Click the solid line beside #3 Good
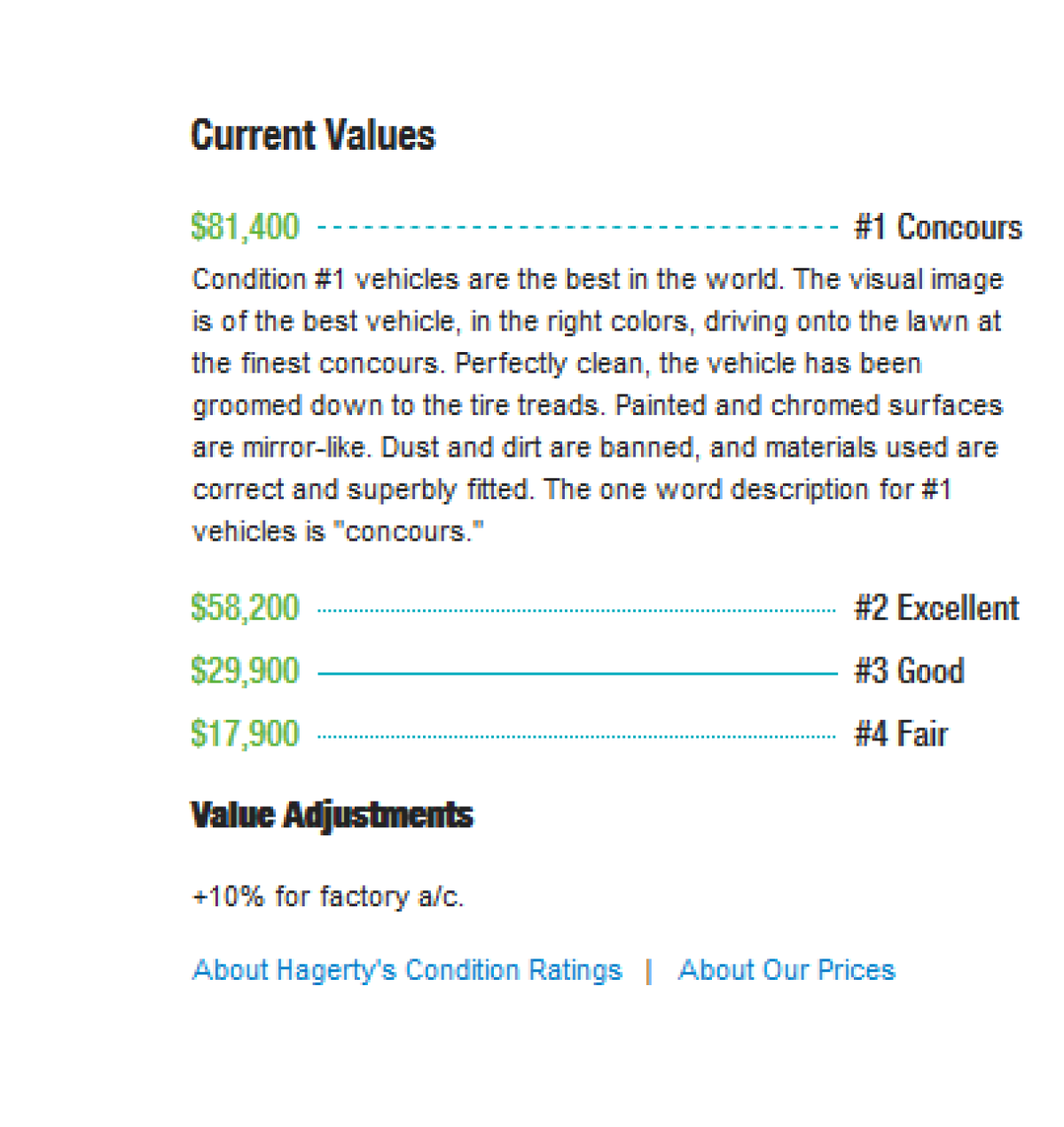The width and height of the screenshot is (1064, 1127). click(576, 674)
